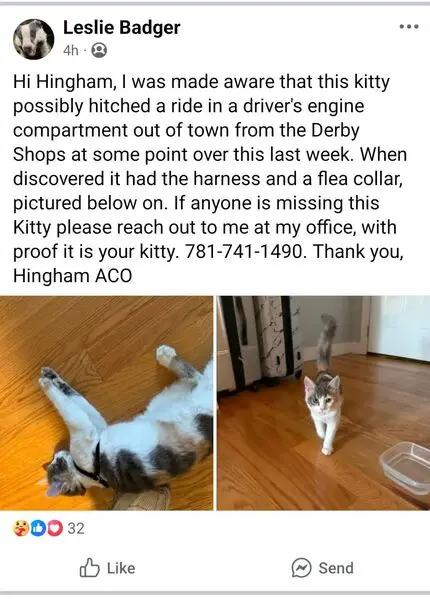Viewport: 430px width, 599px height.
Task: Open the three-dot post options menu
Action: [409, 27]
